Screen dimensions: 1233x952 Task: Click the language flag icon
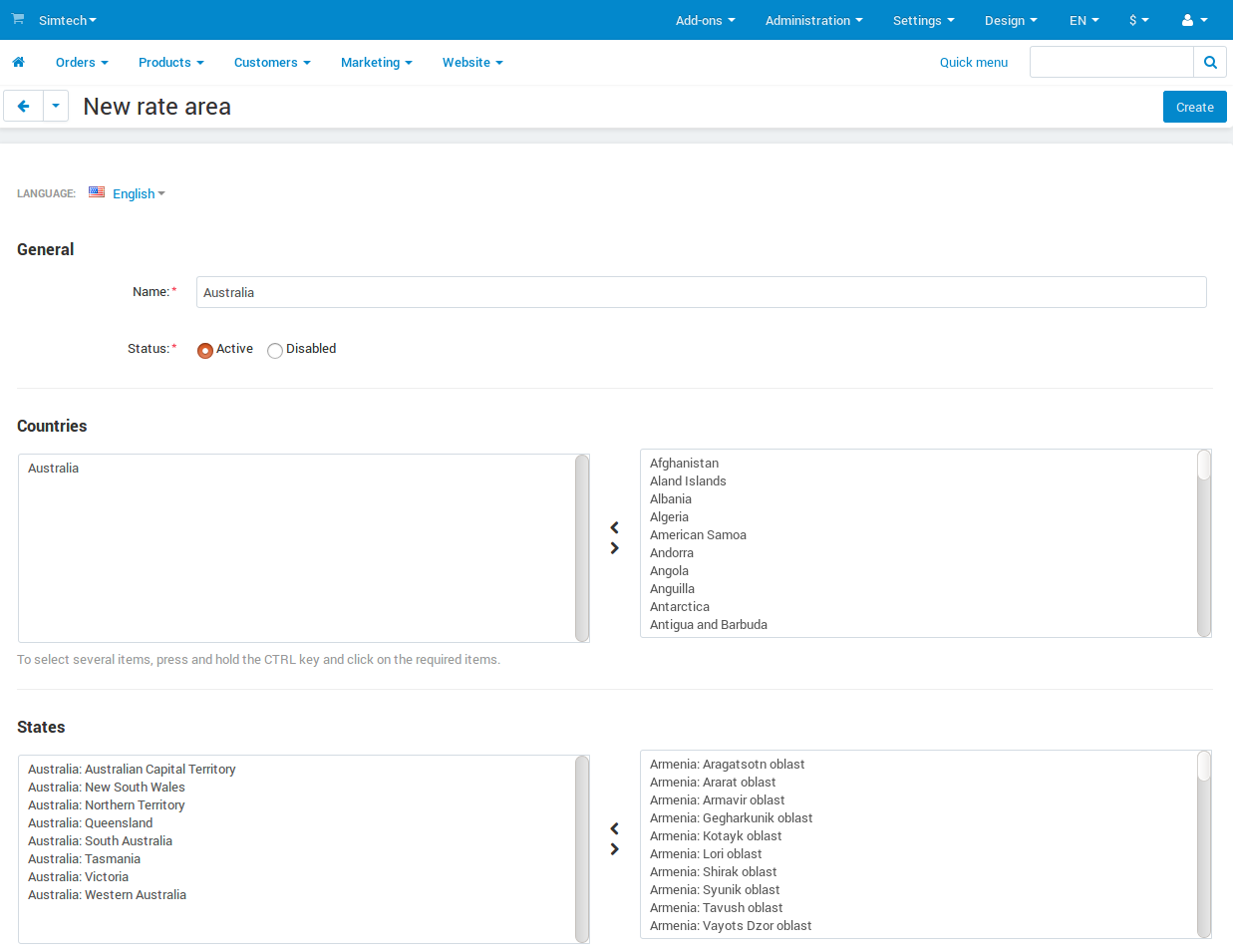pos(97,192)
